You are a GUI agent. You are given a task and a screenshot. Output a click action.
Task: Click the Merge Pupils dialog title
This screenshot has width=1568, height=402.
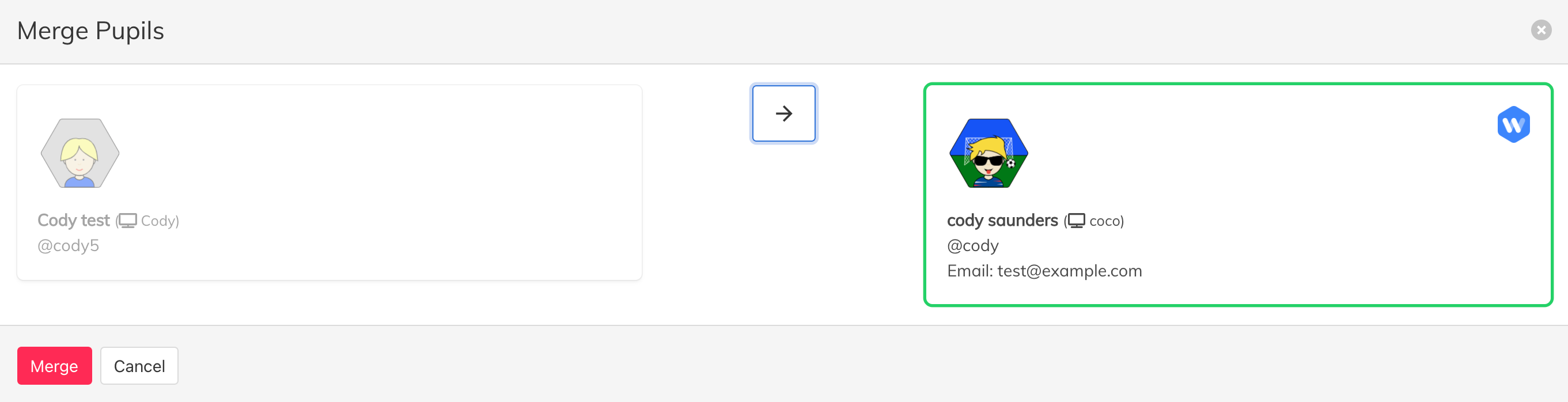(x=90, y=31)
